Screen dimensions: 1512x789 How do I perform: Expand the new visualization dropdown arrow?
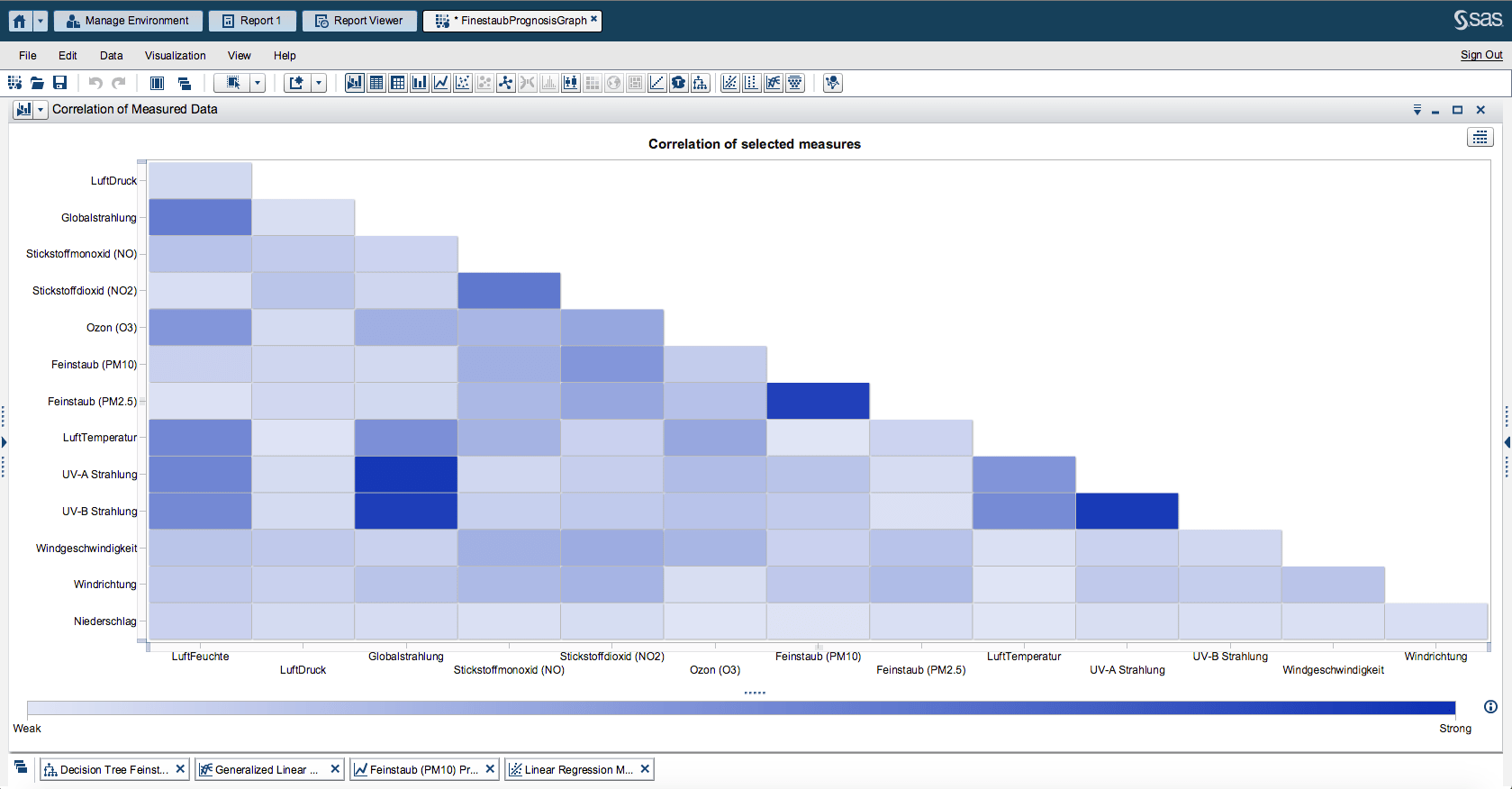pos(318,83)
